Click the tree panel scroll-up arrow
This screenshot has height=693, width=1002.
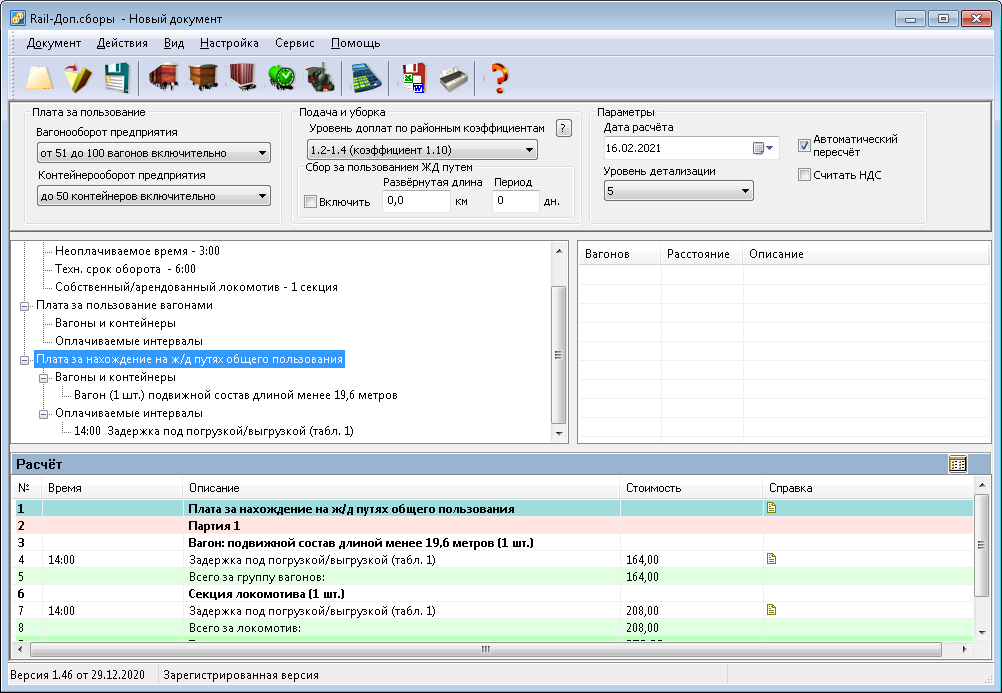click(x=559, y=251)
